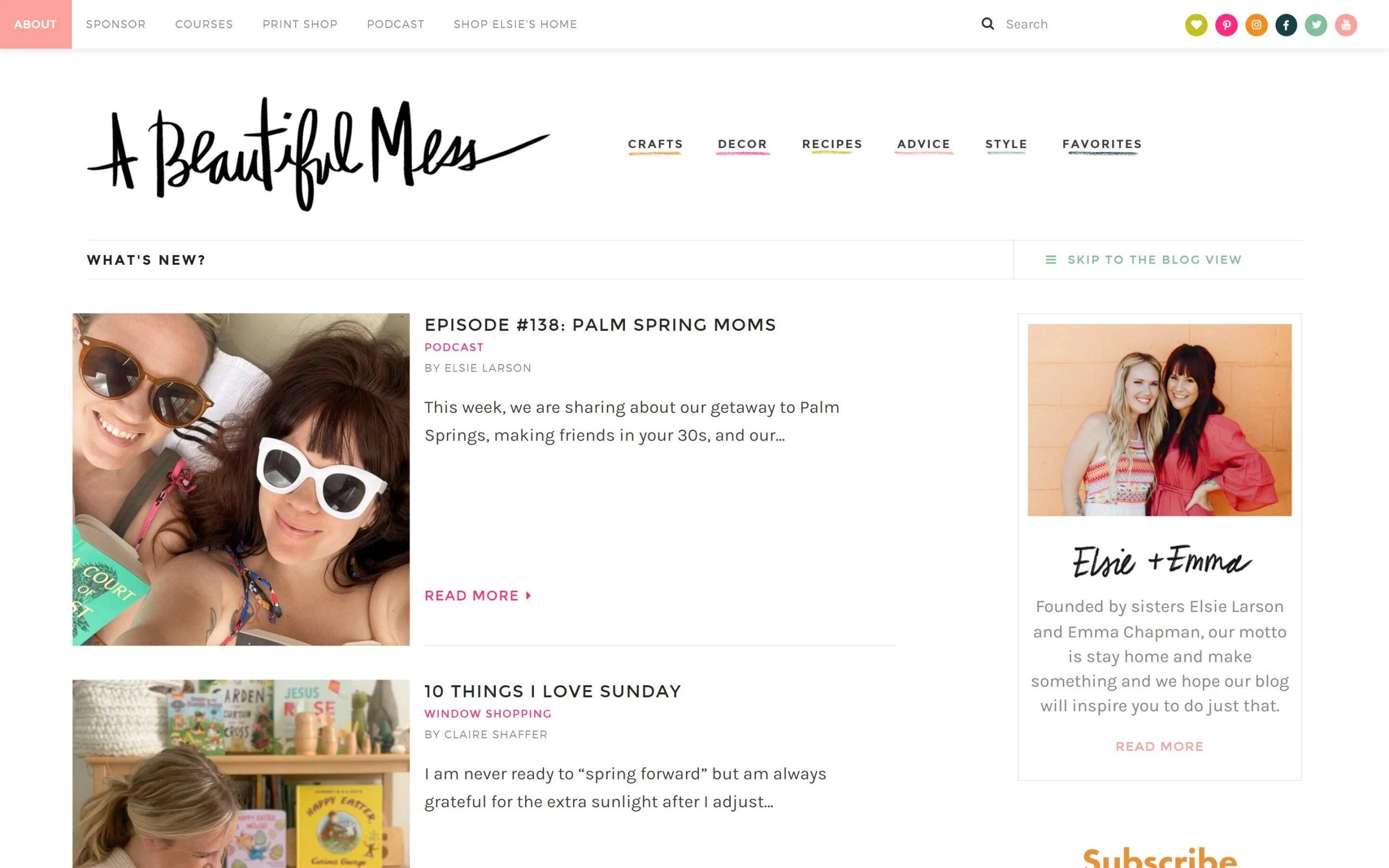
Task: Click the What's New? heading
Action: point(146,260)
